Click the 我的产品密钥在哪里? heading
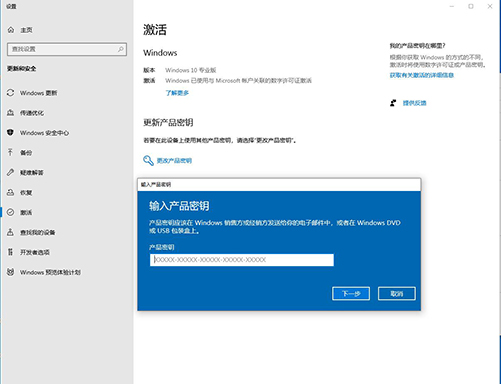 tap(417, 46)
